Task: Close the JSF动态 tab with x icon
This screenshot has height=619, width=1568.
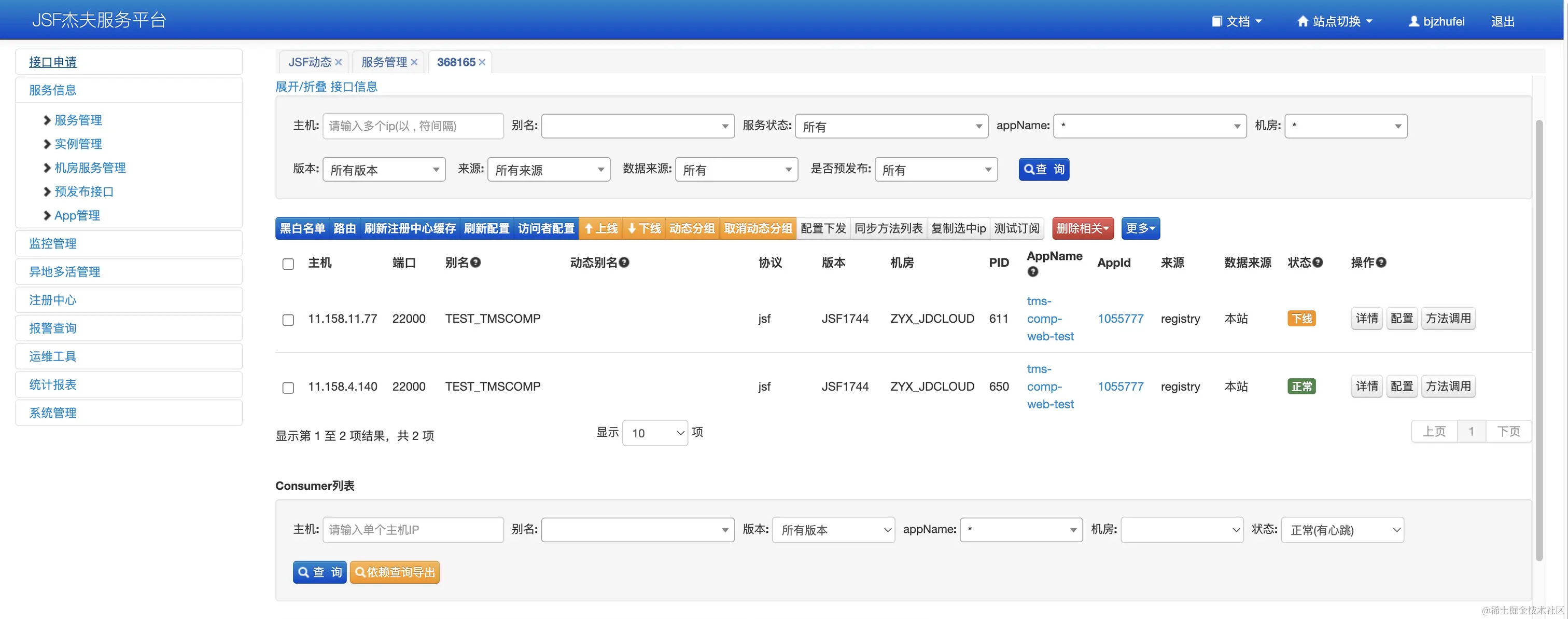Action: coord(339,62)
